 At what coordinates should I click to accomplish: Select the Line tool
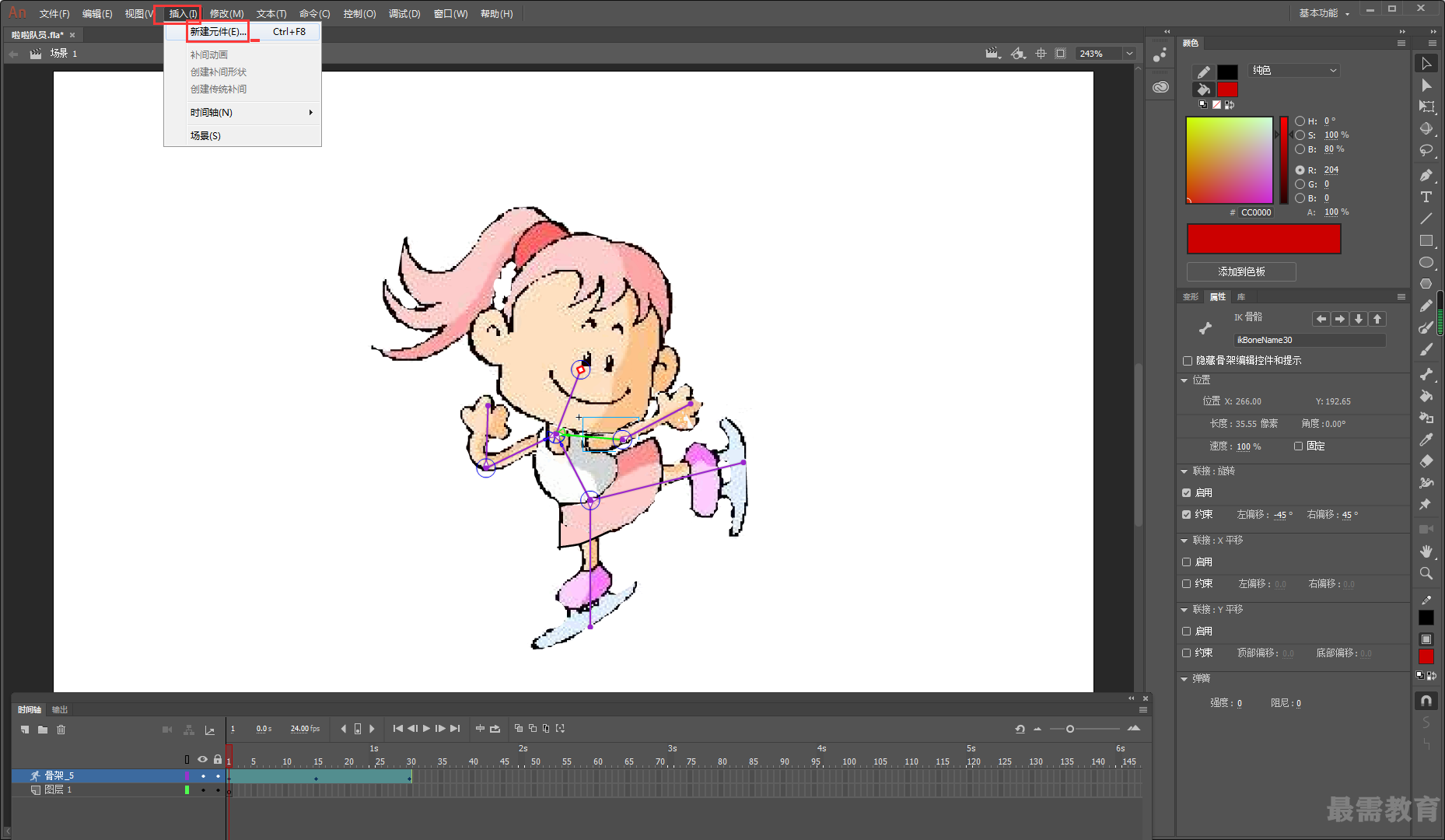1426,219
